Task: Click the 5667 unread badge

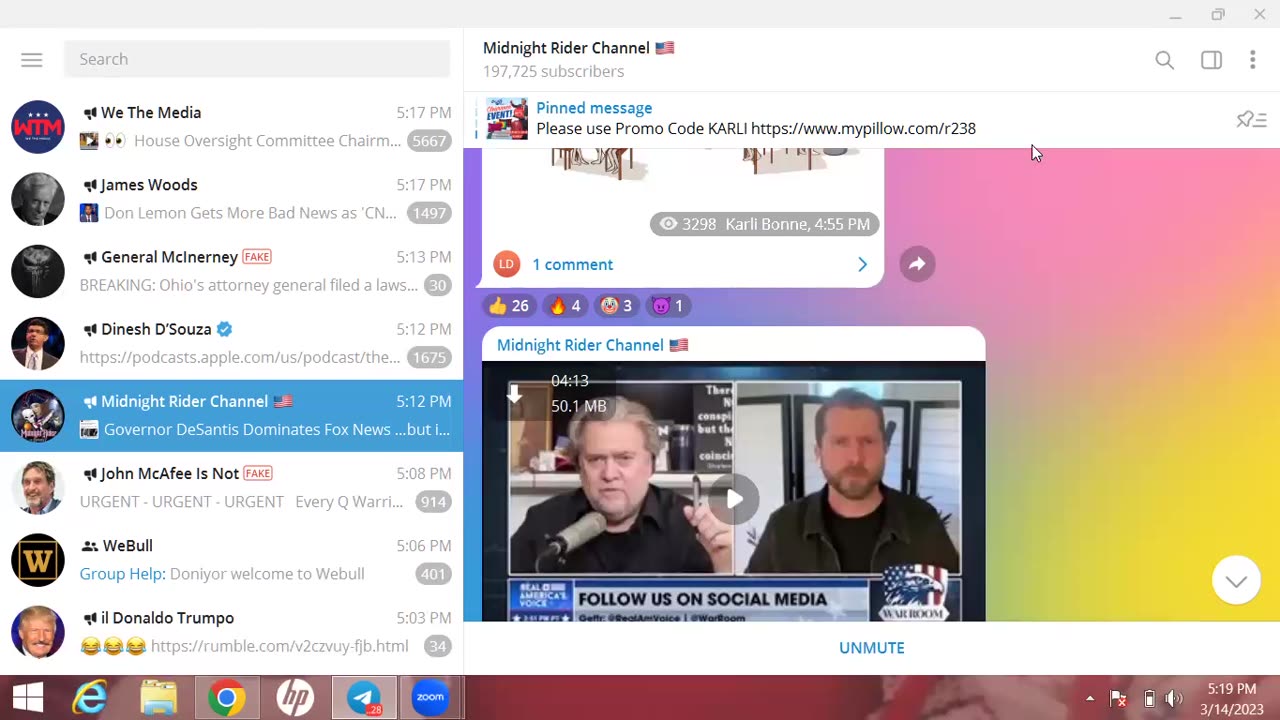Action: pyautogui.click(x=429, y=141)
